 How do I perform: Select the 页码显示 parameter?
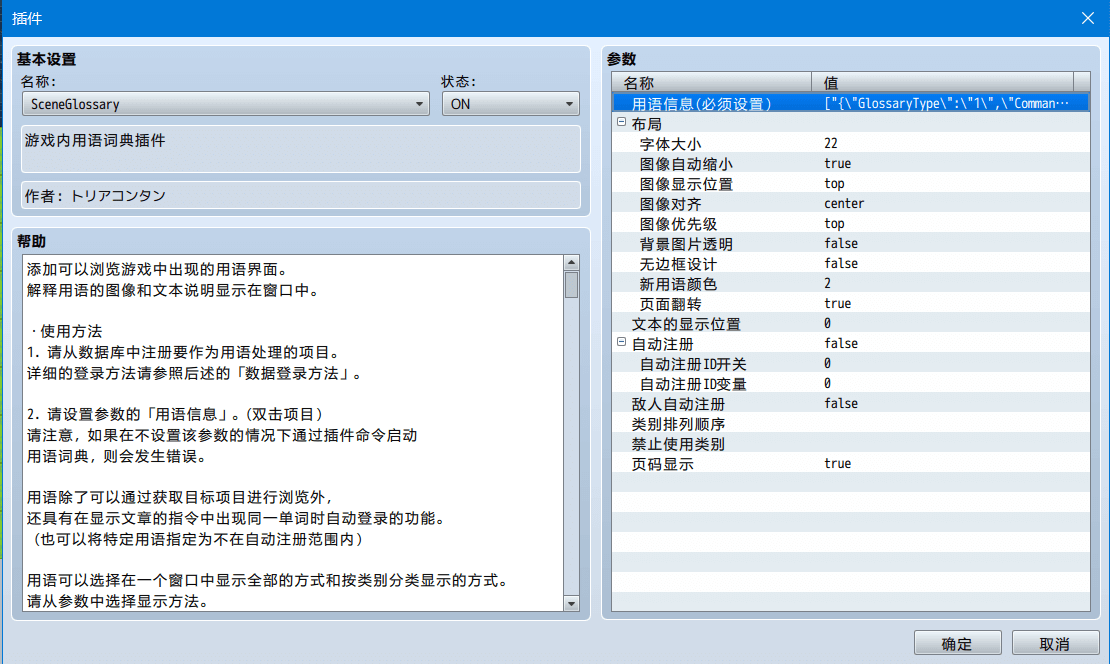(850, 464)
